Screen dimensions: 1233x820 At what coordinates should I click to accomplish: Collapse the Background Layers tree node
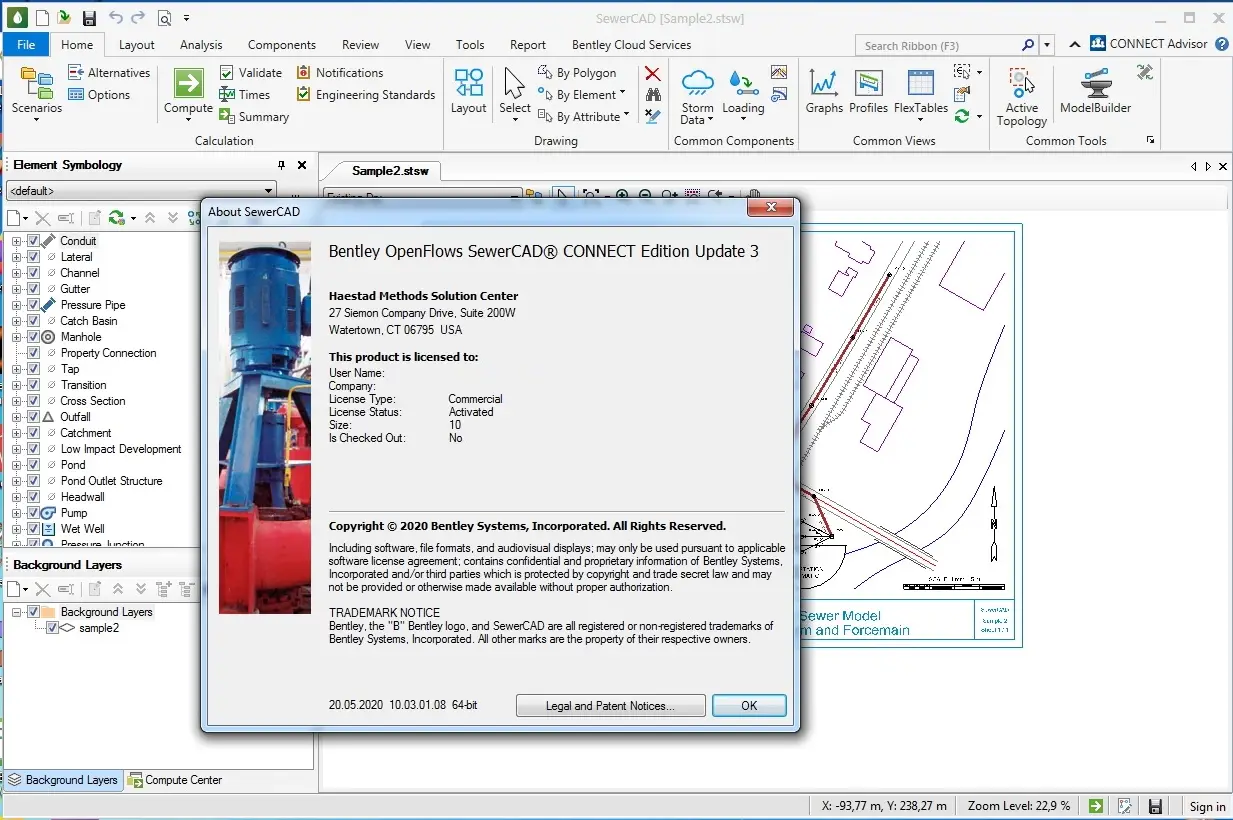[x=16, y=612]
